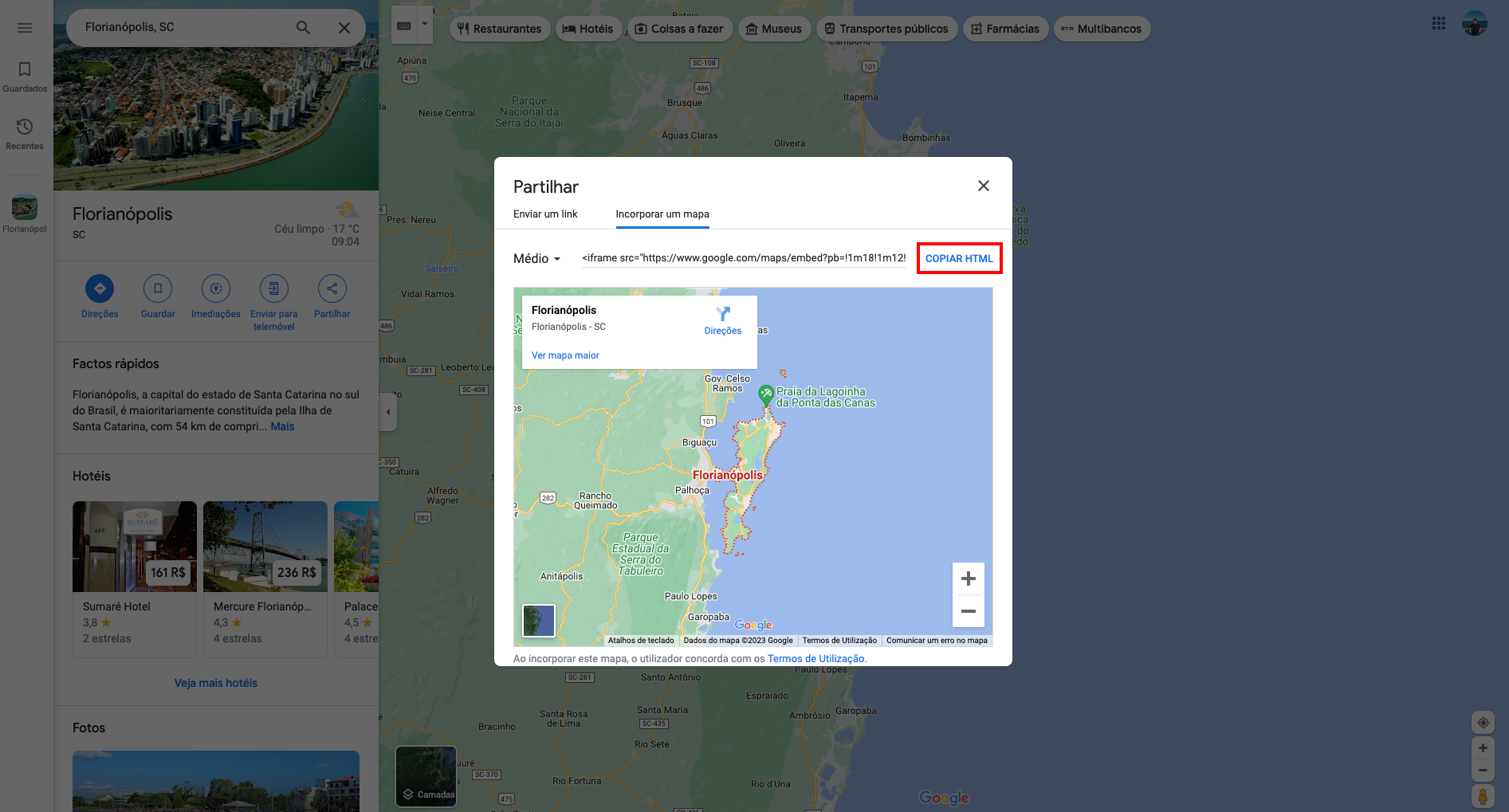This screenshot has height=812, width=1509.
Task: Open the Médio size dropdown
Action: [537, 259]
